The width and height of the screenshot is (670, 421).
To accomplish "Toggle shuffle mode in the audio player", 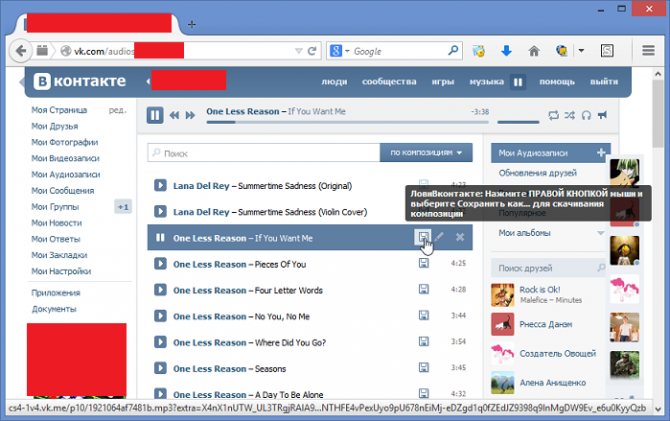I will tap(570, 115).
